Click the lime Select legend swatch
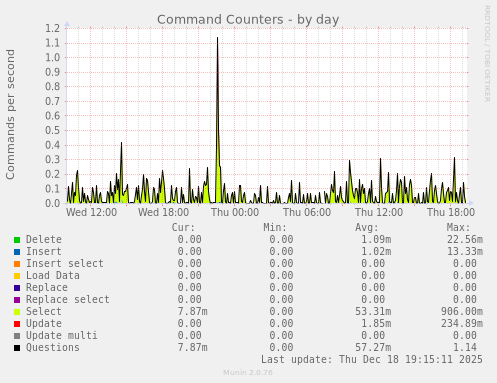The height and width of the screenshot is (383, 497). coord(17,312)
